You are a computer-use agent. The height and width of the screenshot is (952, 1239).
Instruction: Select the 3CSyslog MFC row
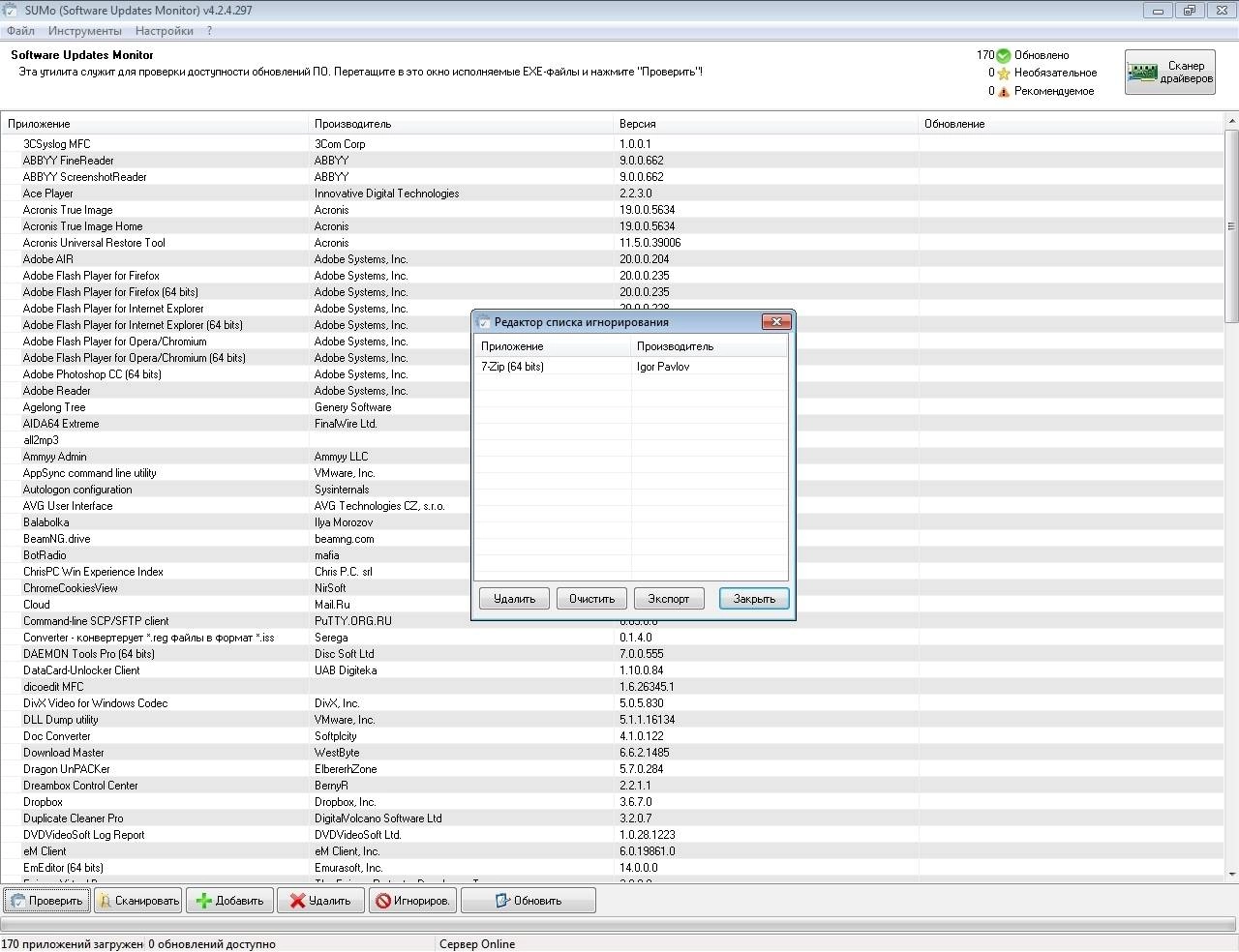click(612, 144)
